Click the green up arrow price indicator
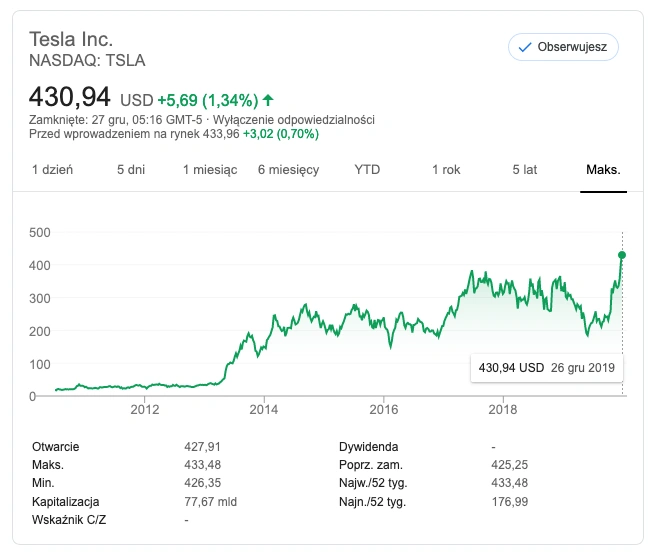The height and width of the screenshot is (556, 656). (x=268, y=100)
